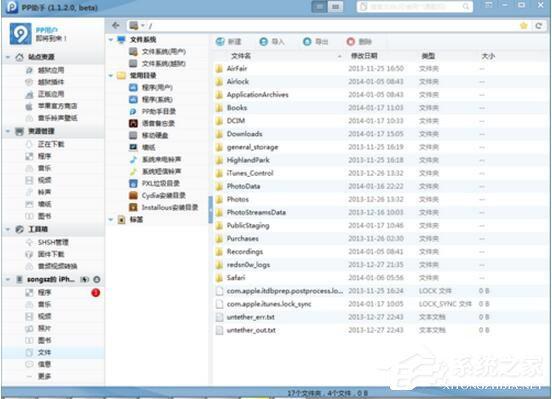Collapse the 文件系统 tree node
The width and height of the screenshot is (552, 399).
pos(111,39)
